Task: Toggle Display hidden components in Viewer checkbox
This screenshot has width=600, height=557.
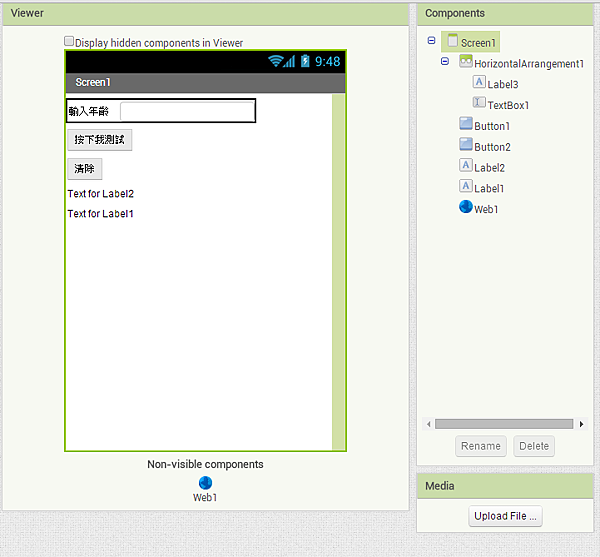Action: tap(69, 41)
